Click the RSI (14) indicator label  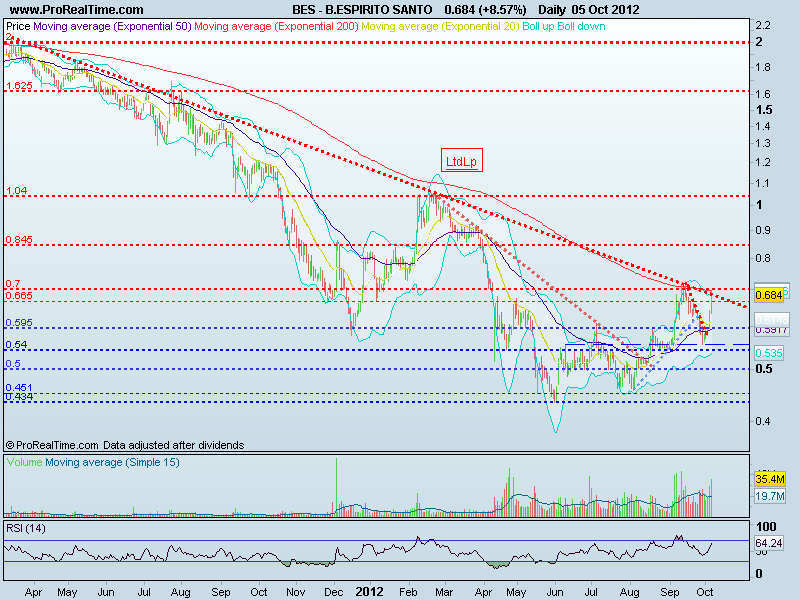26,529
